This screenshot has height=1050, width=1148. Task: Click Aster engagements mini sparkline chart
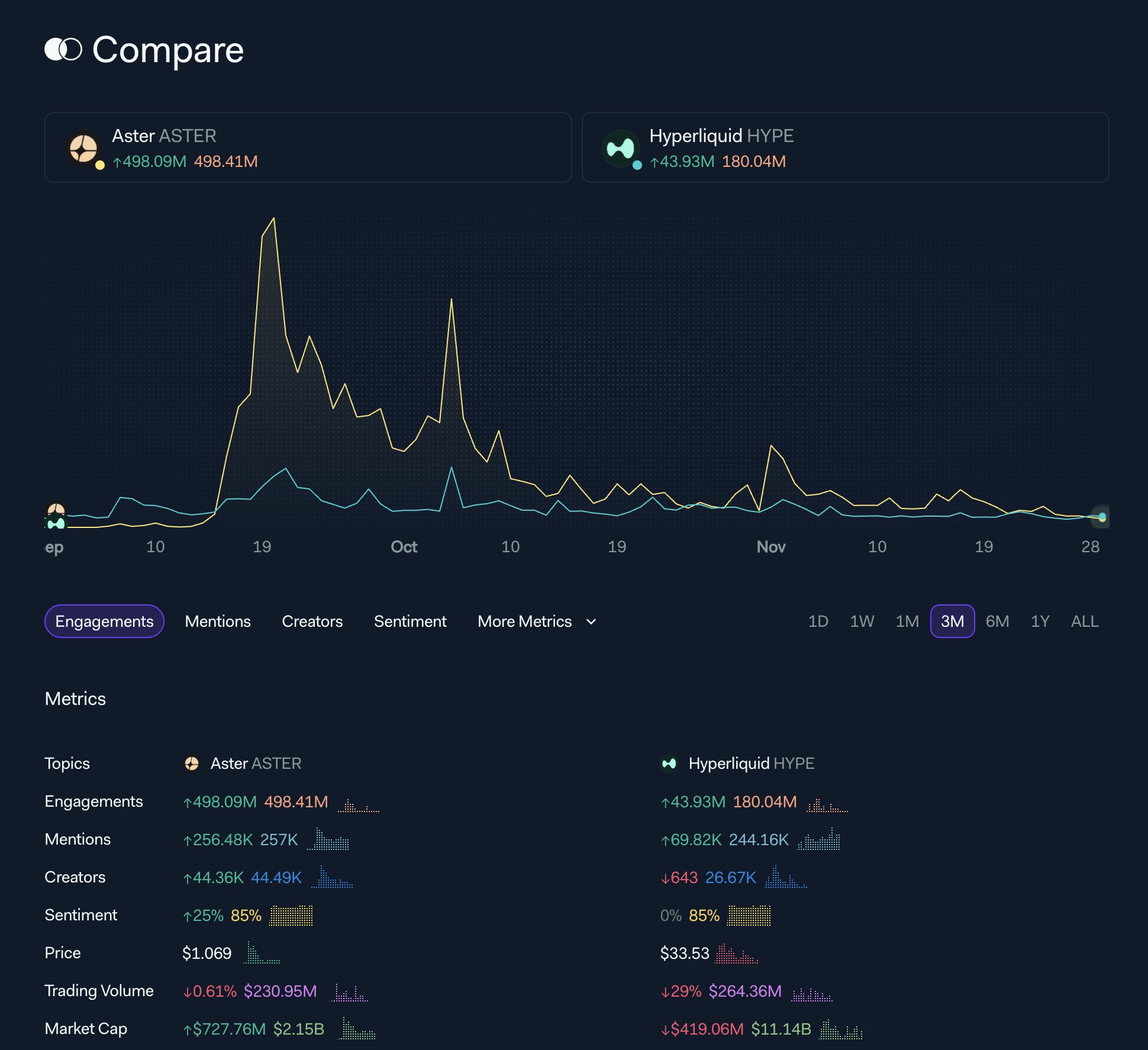359,805
